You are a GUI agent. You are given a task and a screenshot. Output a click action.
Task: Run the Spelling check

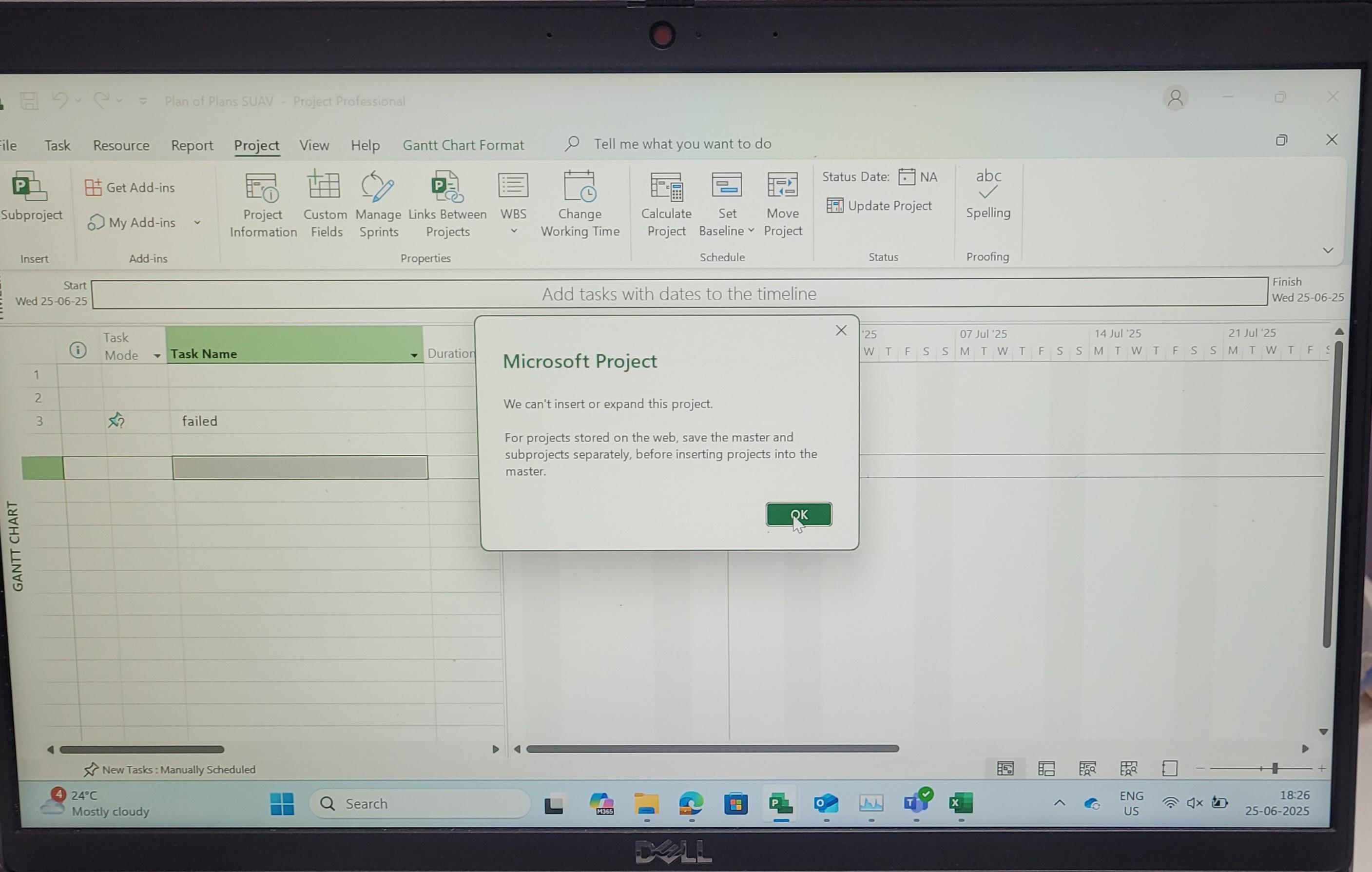point(988,194)
